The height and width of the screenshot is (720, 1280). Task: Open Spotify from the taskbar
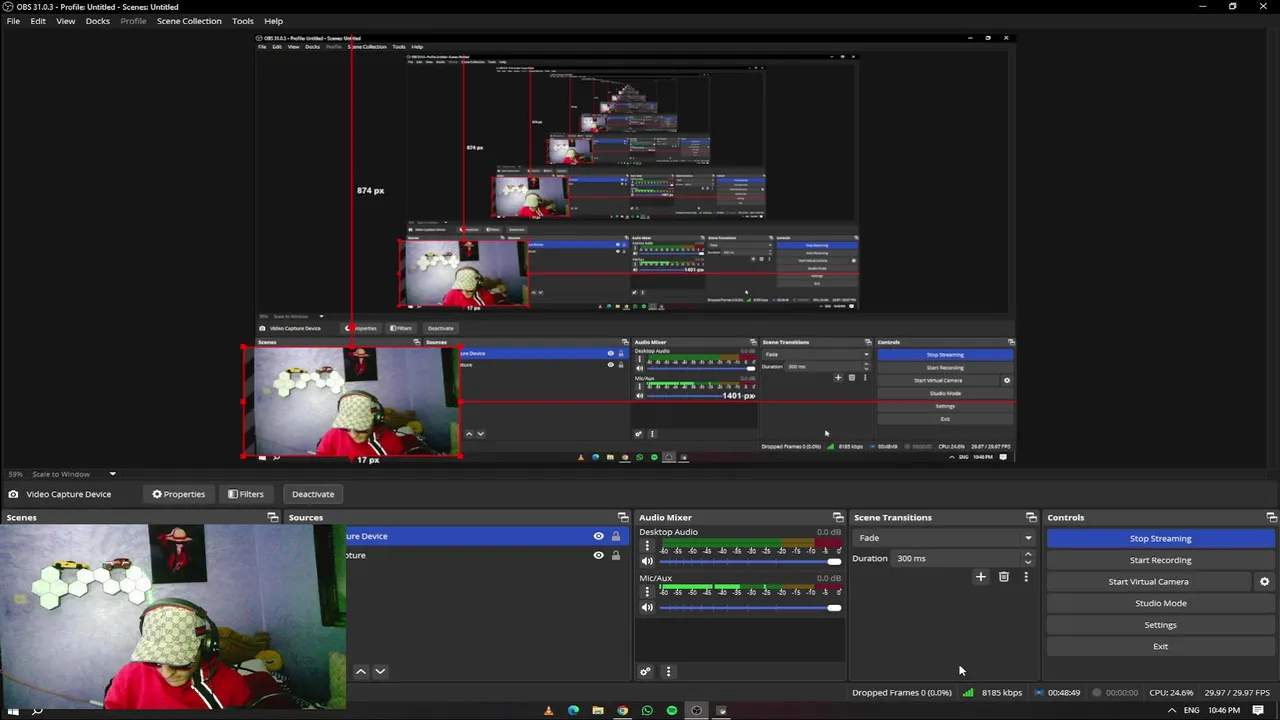672,711
